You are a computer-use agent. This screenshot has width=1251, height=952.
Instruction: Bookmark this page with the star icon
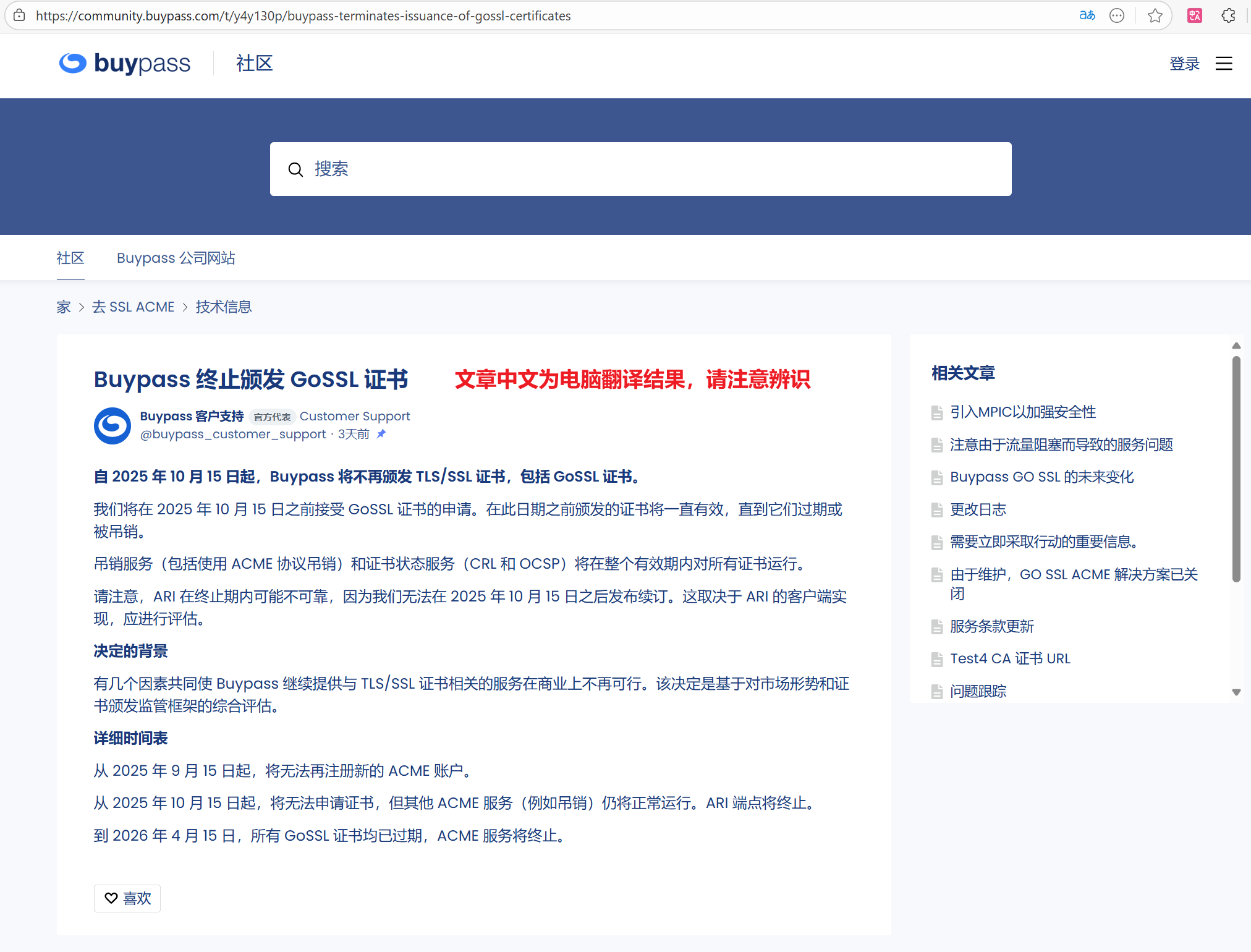(x=1155, y=15)
